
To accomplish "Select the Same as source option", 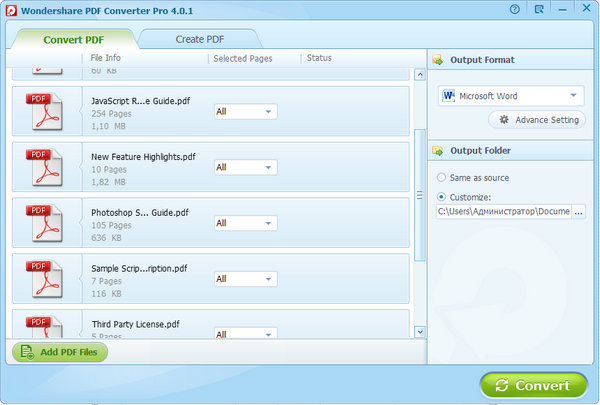I will click(x=442, y=177).
